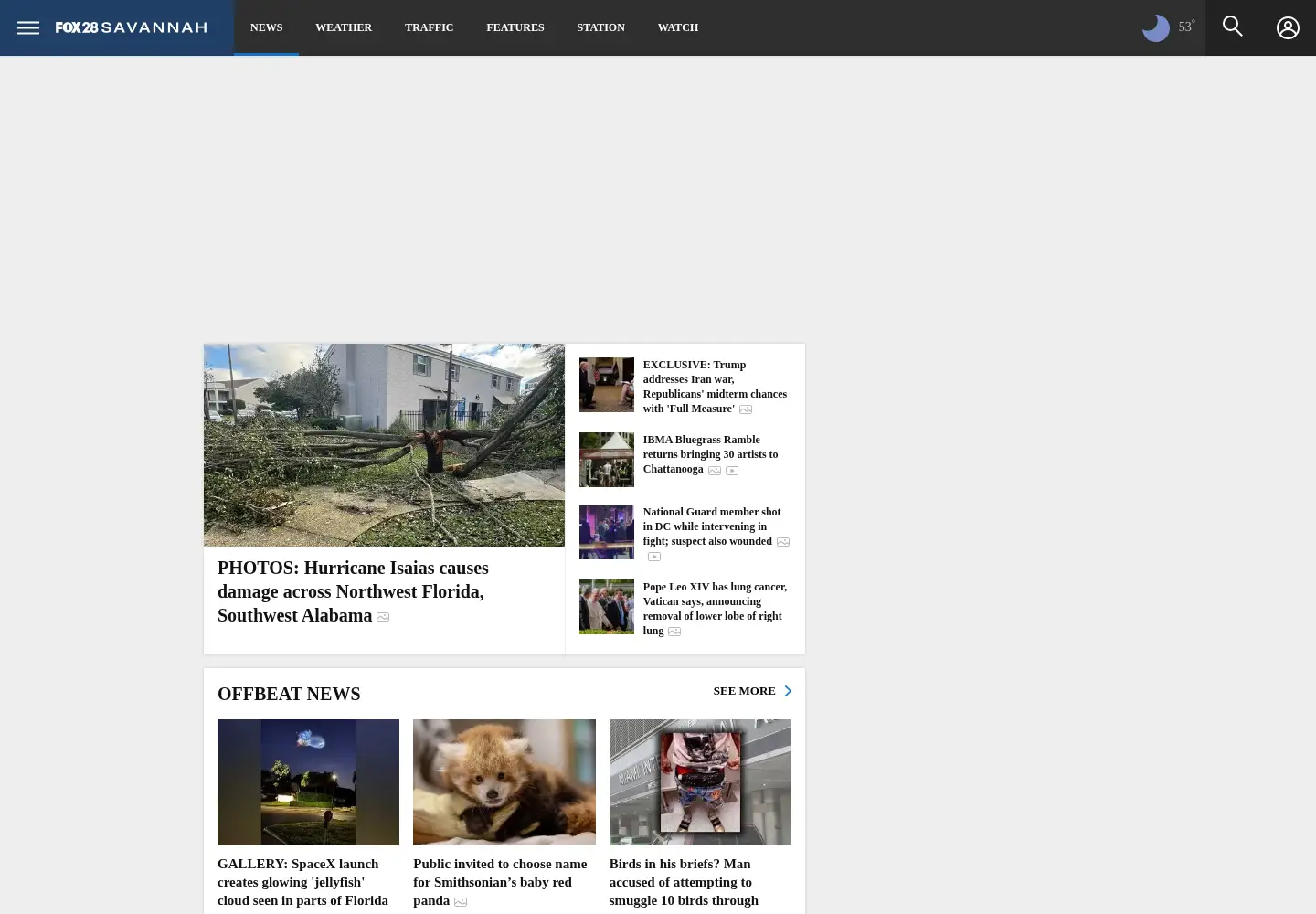Read IBMA Bluegrass Ramble Chattanooga story
The height and width of the screenshot is (914, 1316).
[710, 454]
